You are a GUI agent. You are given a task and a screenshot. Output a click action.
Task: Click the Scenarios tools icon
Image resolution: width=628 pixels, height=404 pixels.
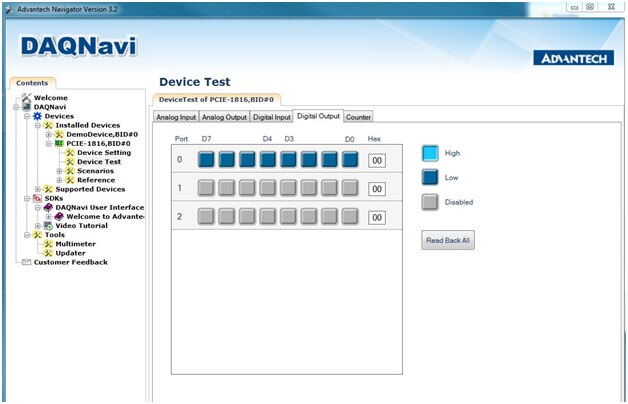click(x=70, y=171)
